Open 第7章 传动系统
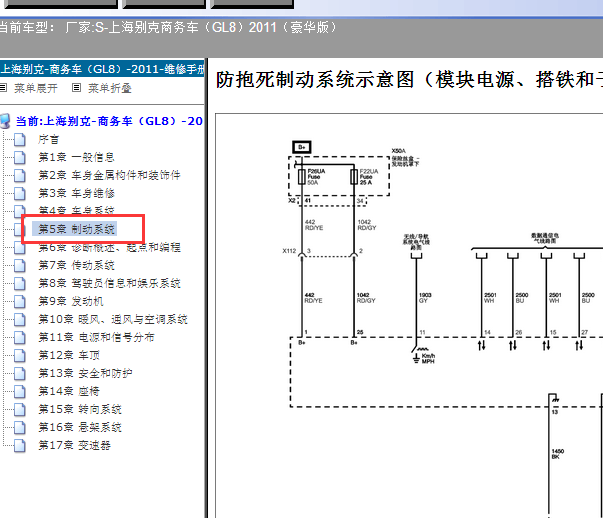 (76, 265)
